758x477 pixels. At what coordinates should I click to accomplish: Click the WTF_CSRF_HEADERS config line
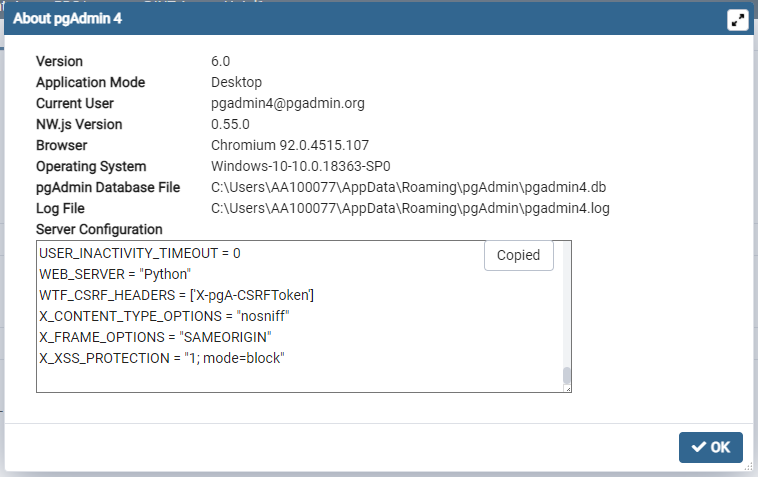(177, 295)
